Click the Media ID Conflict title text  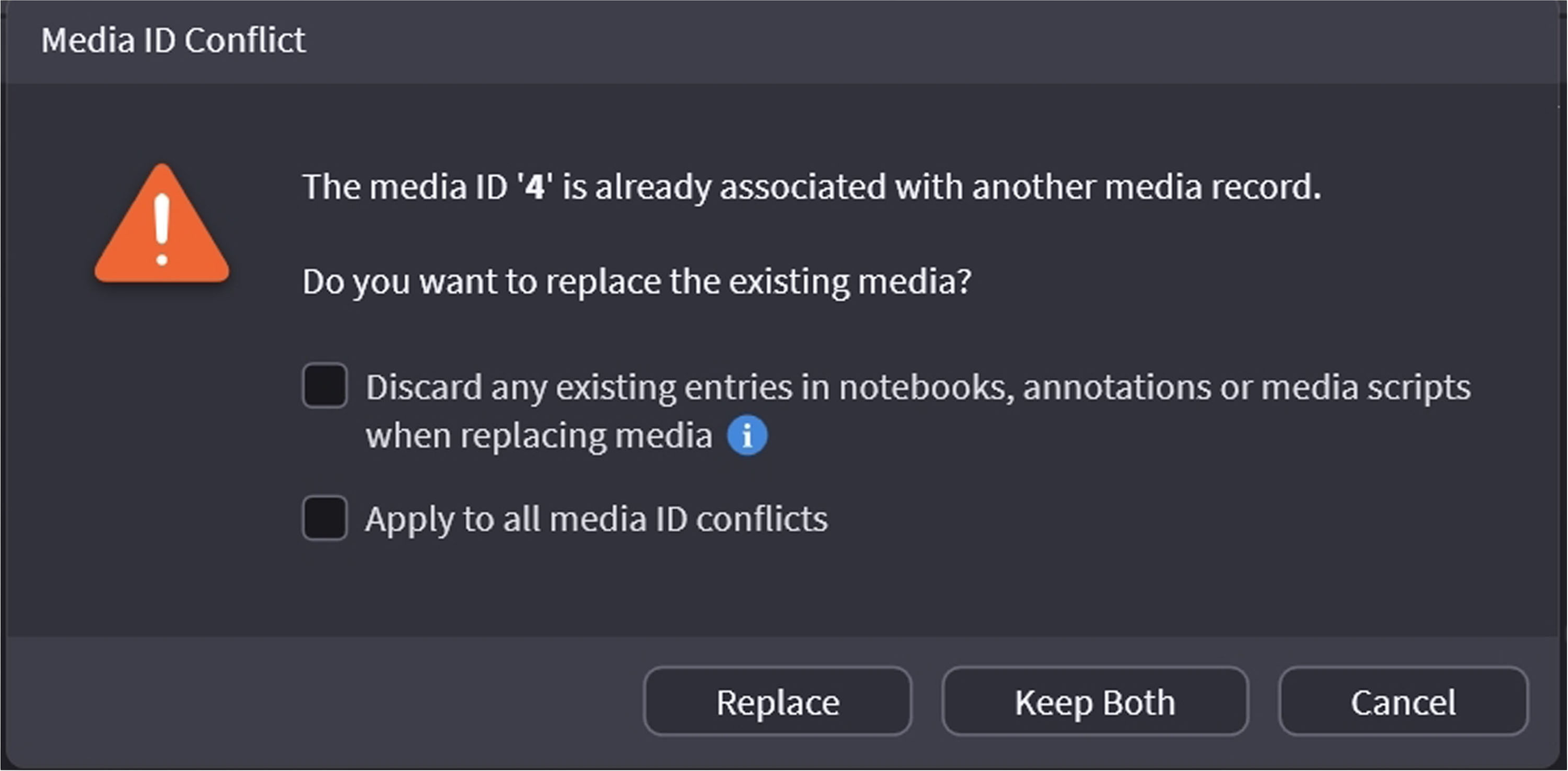pyautogui.click(x=173, y=41)
